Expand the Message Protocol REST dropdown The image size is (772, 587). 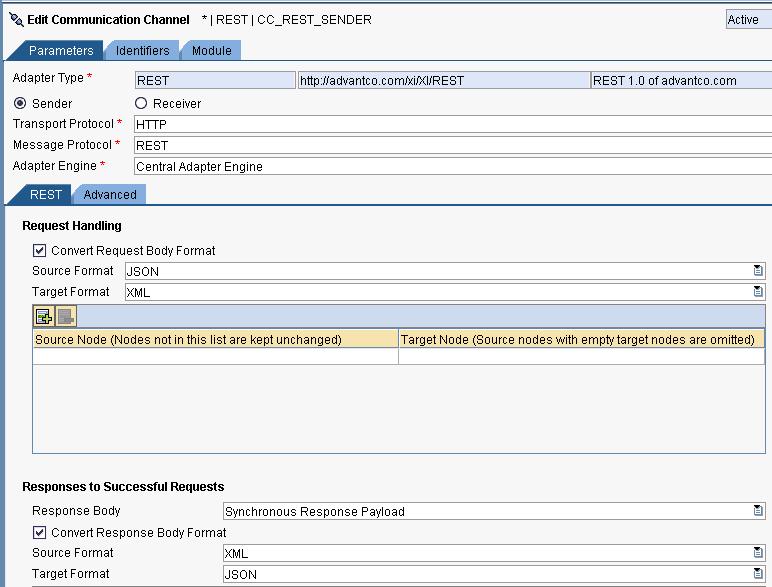point(450,145)
